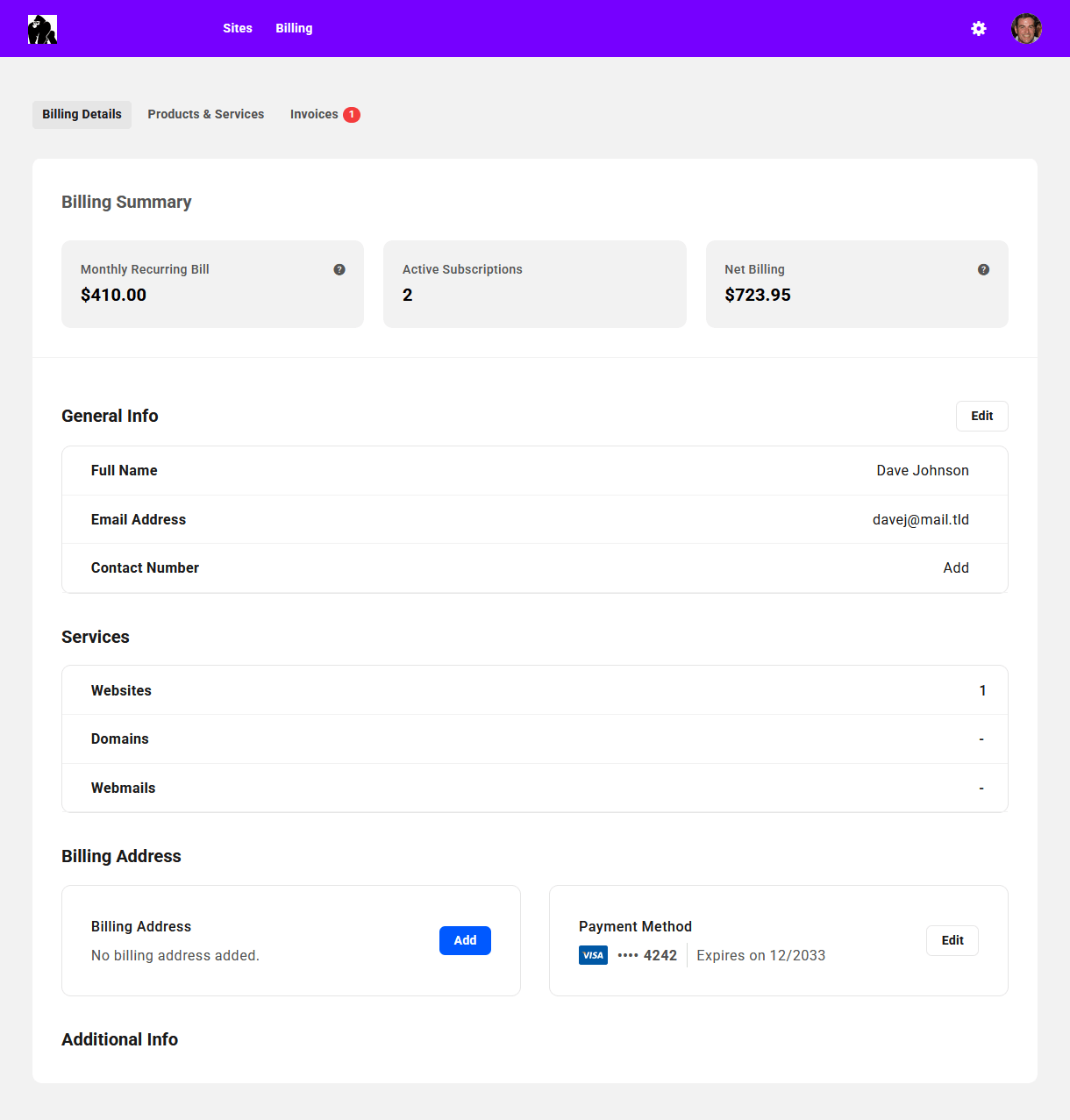Edit the General Info section

981,416
